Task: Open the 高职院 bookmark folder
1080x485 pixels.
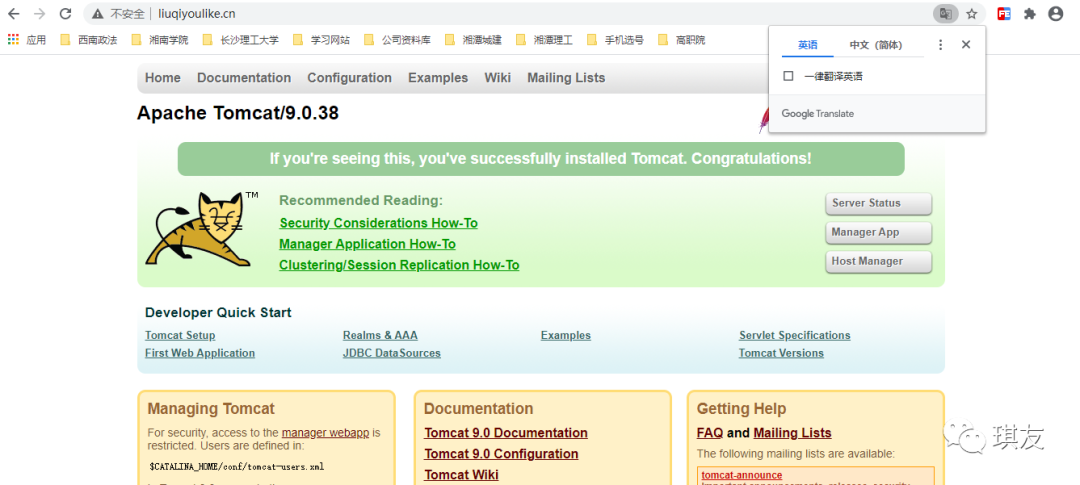Action: (682, 40)
